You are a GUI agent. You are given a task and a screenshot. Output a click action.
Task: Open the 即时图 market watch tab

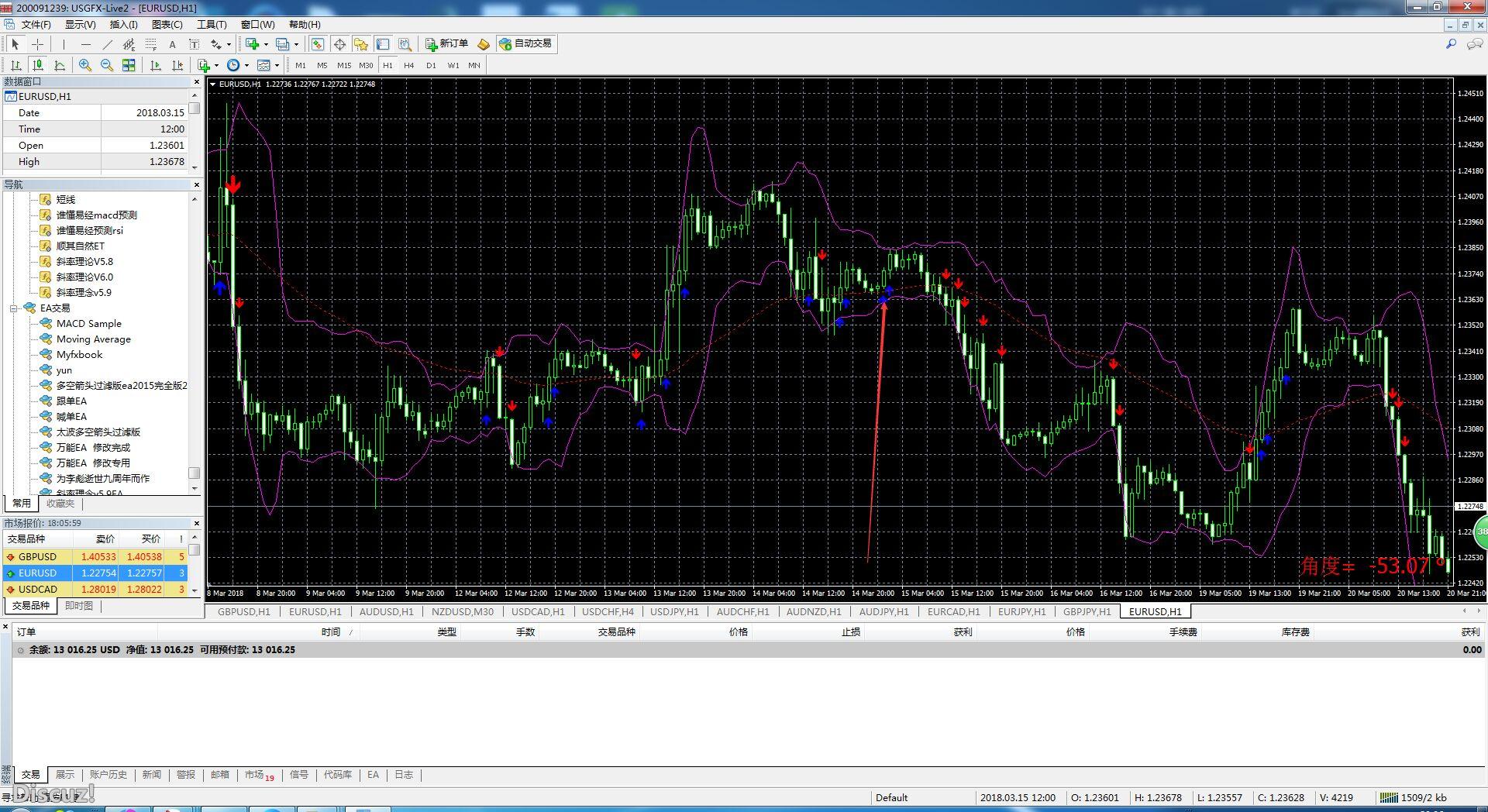pyautogui.click(x=78, y=606)
